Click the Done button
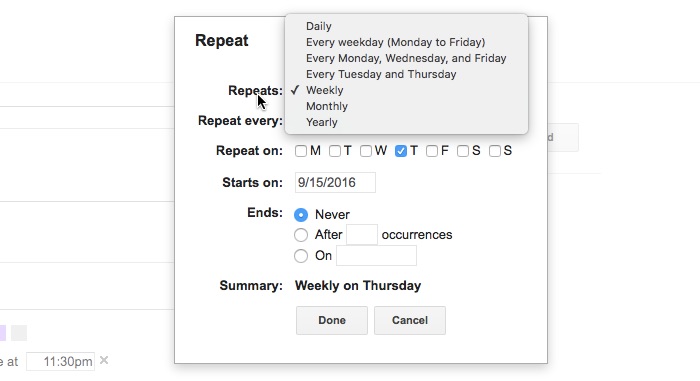This screenshot has height=381, width=700. [x=332, y=321]
